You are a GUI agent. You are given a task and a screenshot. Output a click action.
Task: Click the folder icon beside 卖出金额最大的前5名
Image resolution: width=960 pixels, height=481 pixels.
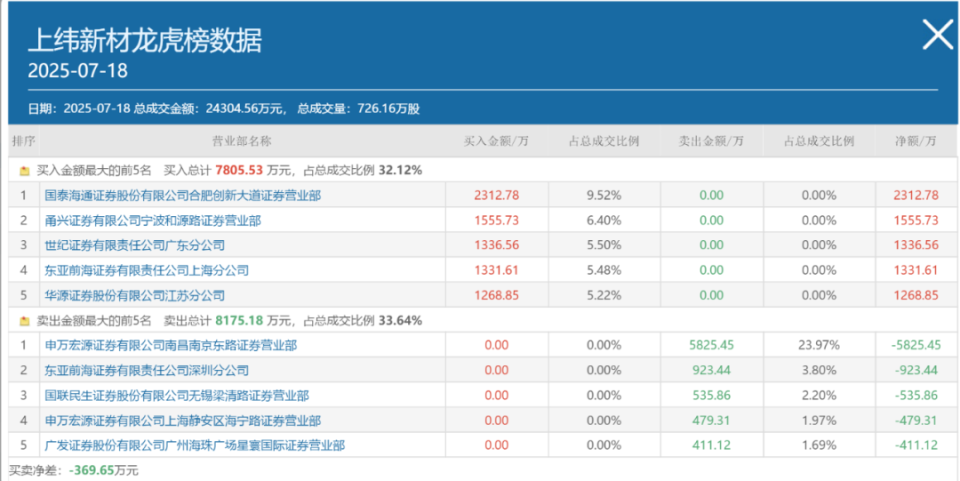[x=24, y=321]
